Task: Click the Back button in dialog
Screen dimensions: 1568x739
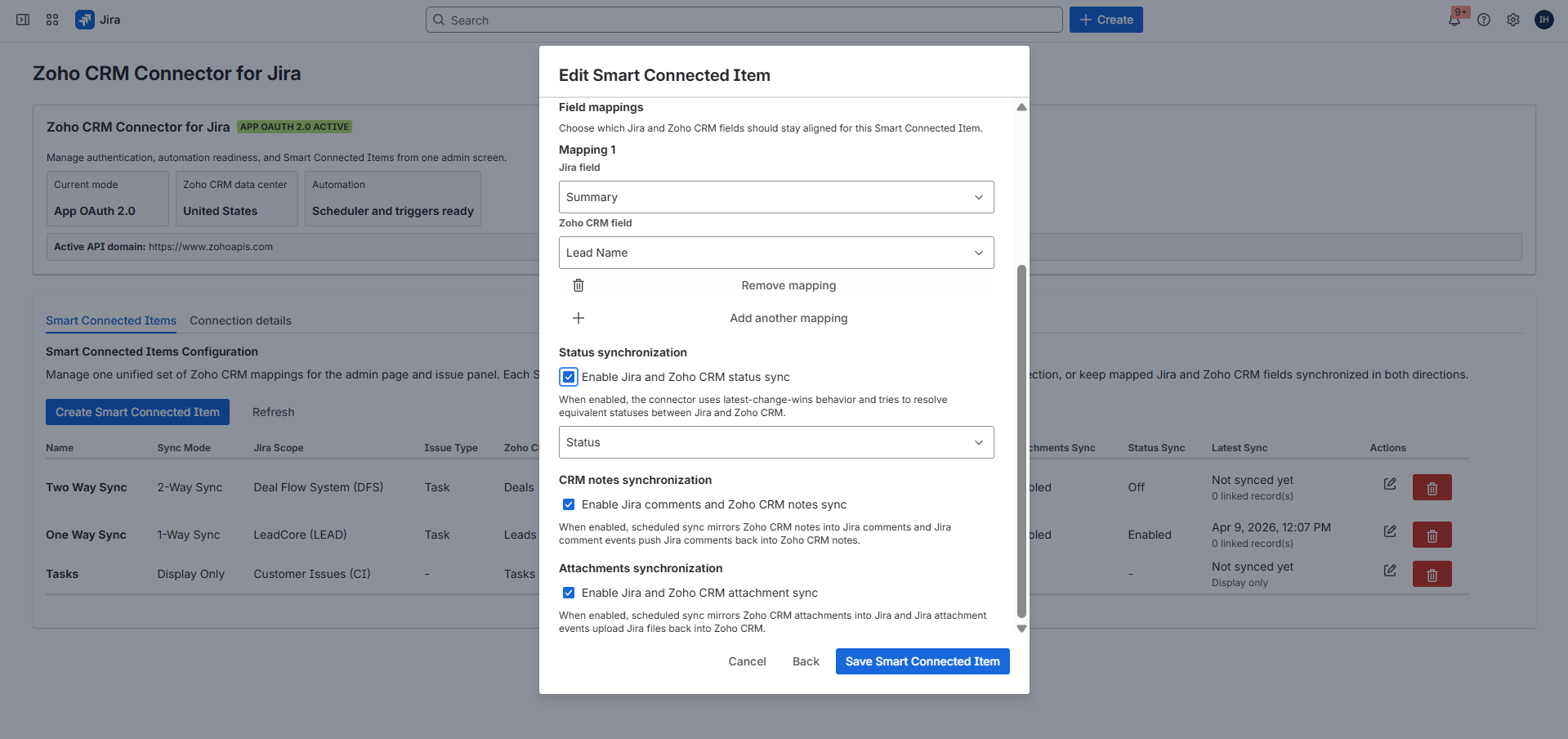Action: 806,661
